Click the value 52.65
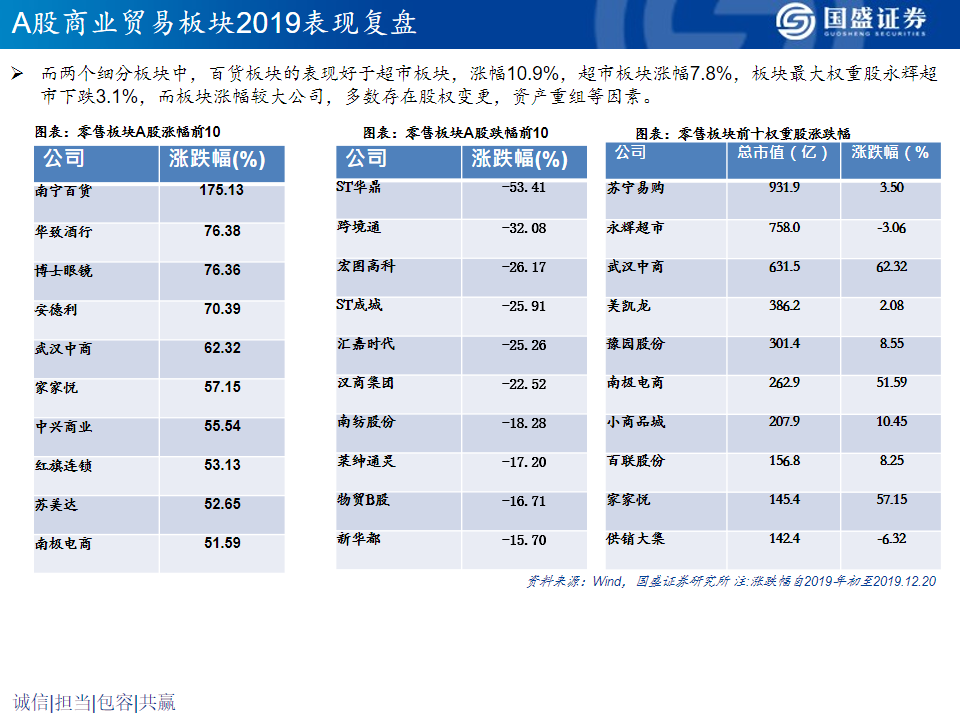The width and height of the screenshot is (960, 720). 222,504
